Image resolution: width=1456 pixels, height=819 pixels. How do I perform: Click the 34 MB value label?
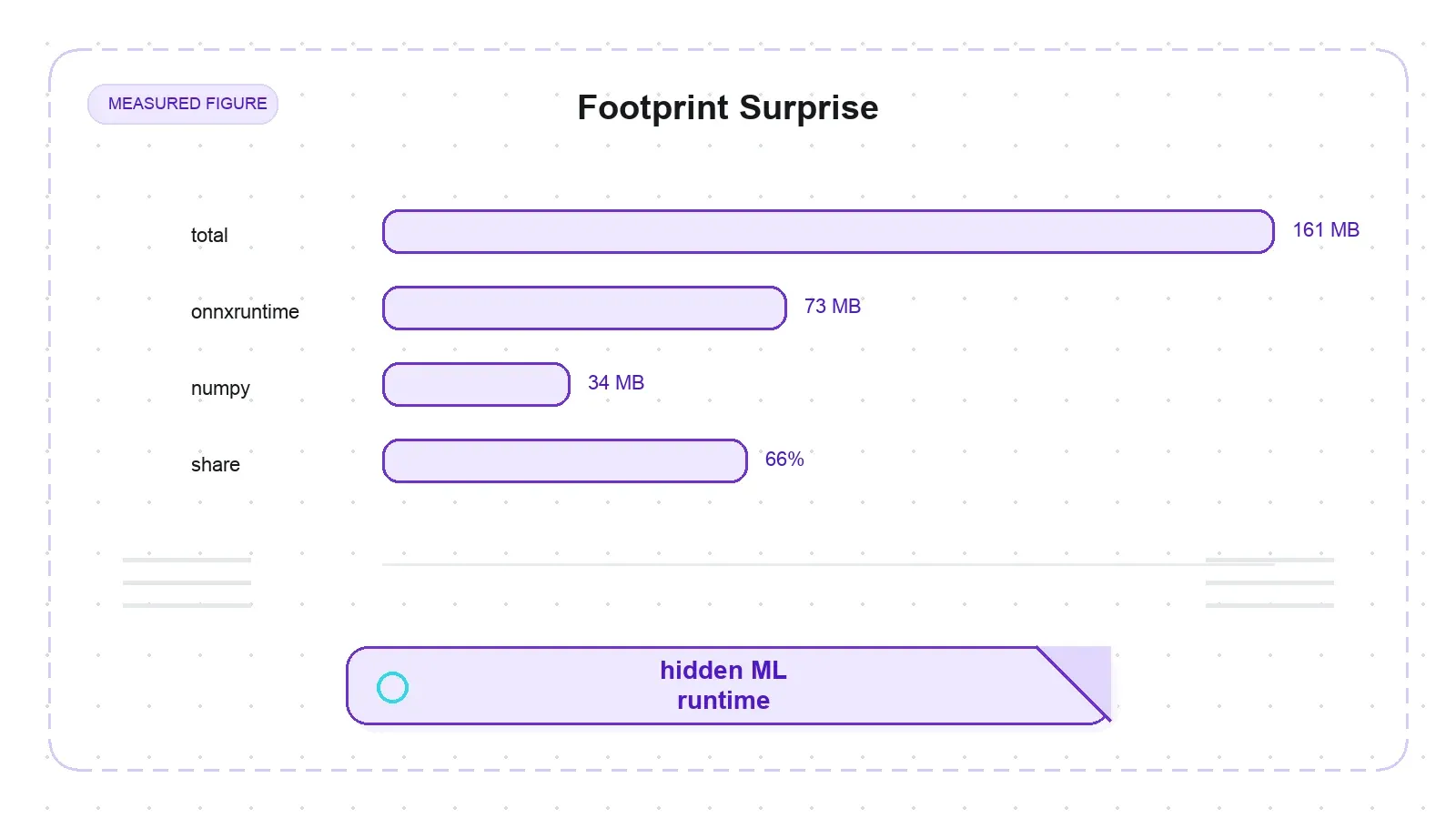[x=616, y=383]
